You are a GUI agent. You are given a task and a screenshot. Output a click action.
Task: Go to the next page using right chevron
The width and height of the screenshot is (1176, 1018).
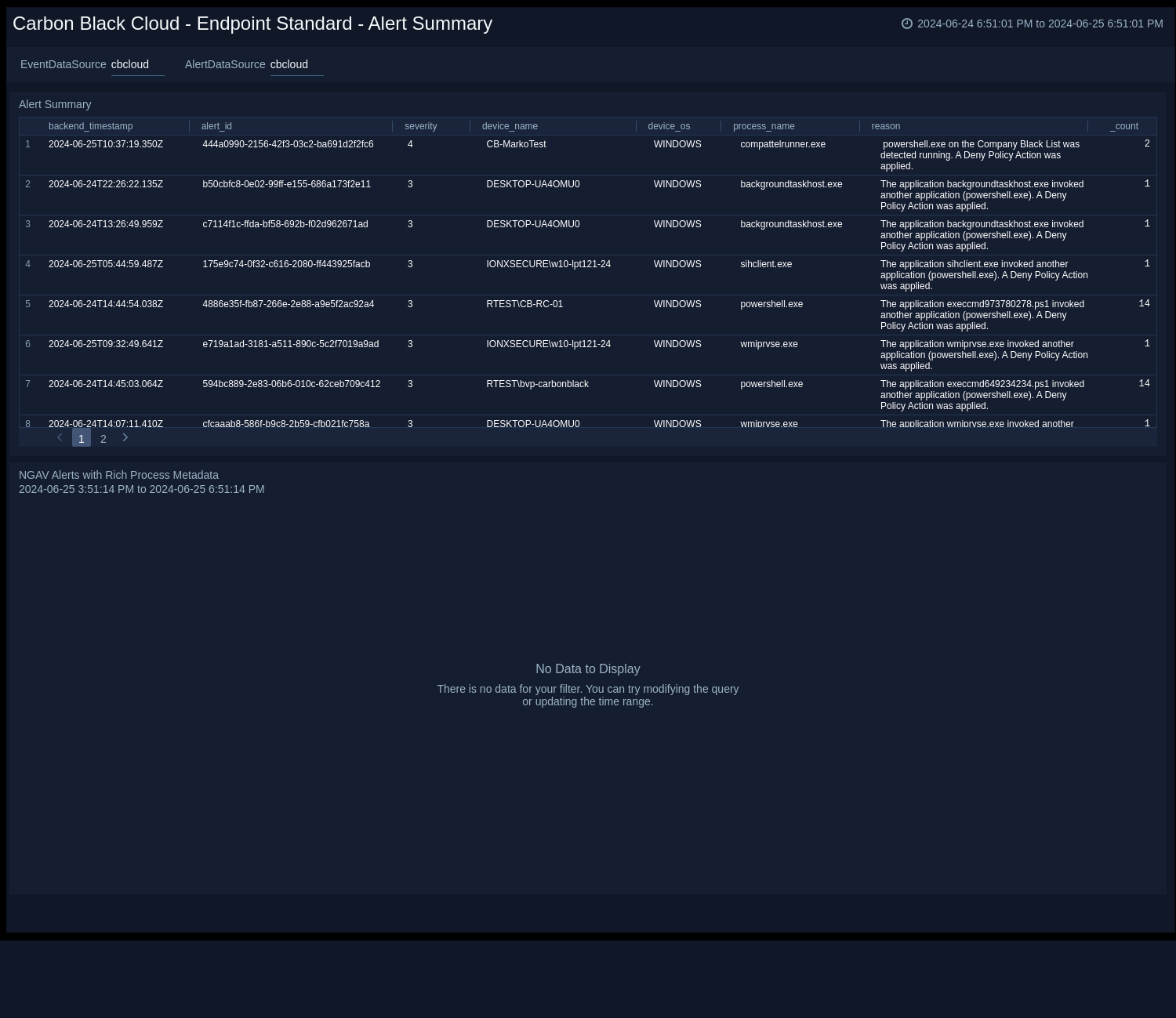tap(125, 437)
